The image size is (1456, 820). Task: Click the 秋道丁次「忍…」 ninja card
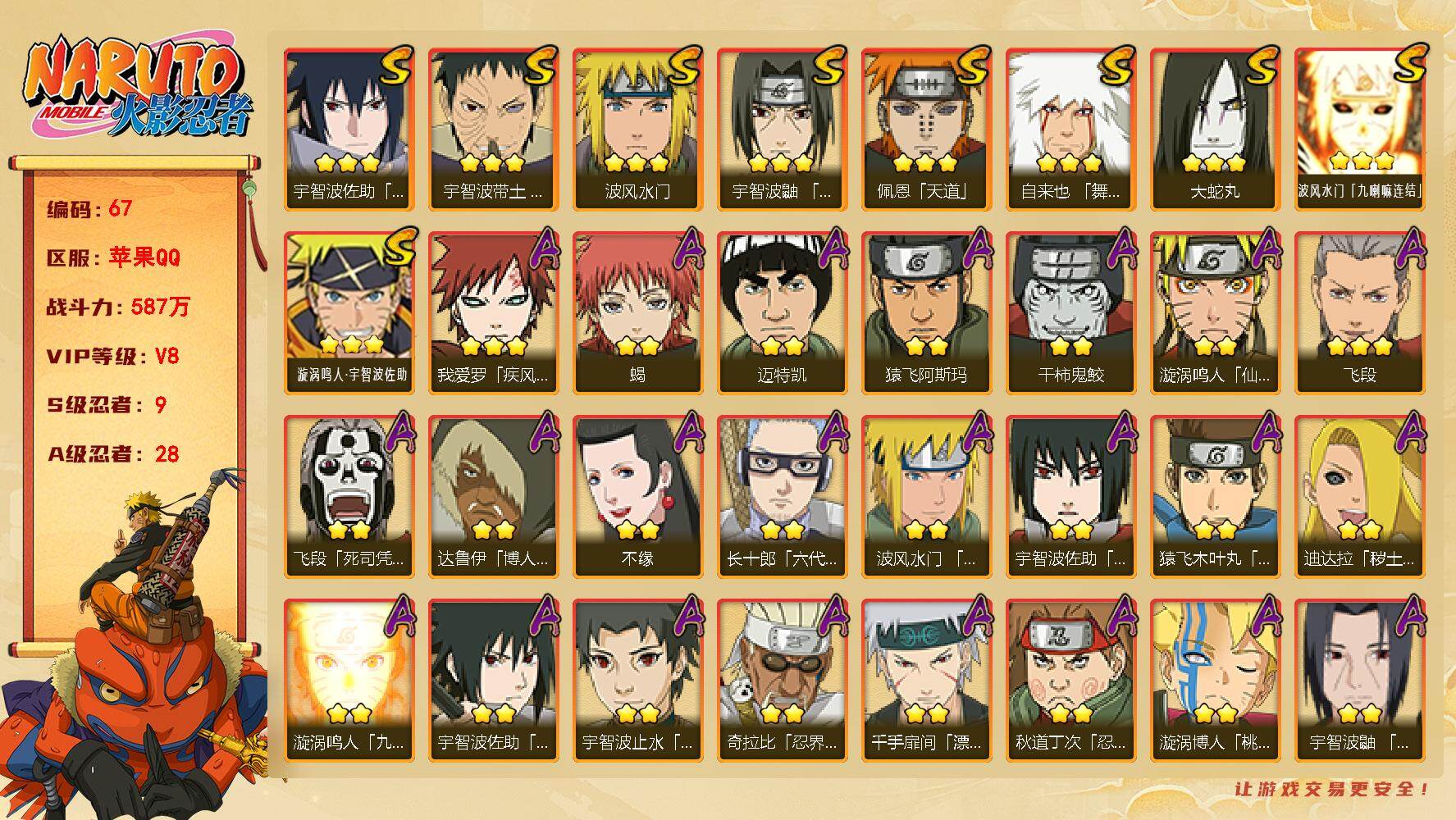coord(1070,681)
